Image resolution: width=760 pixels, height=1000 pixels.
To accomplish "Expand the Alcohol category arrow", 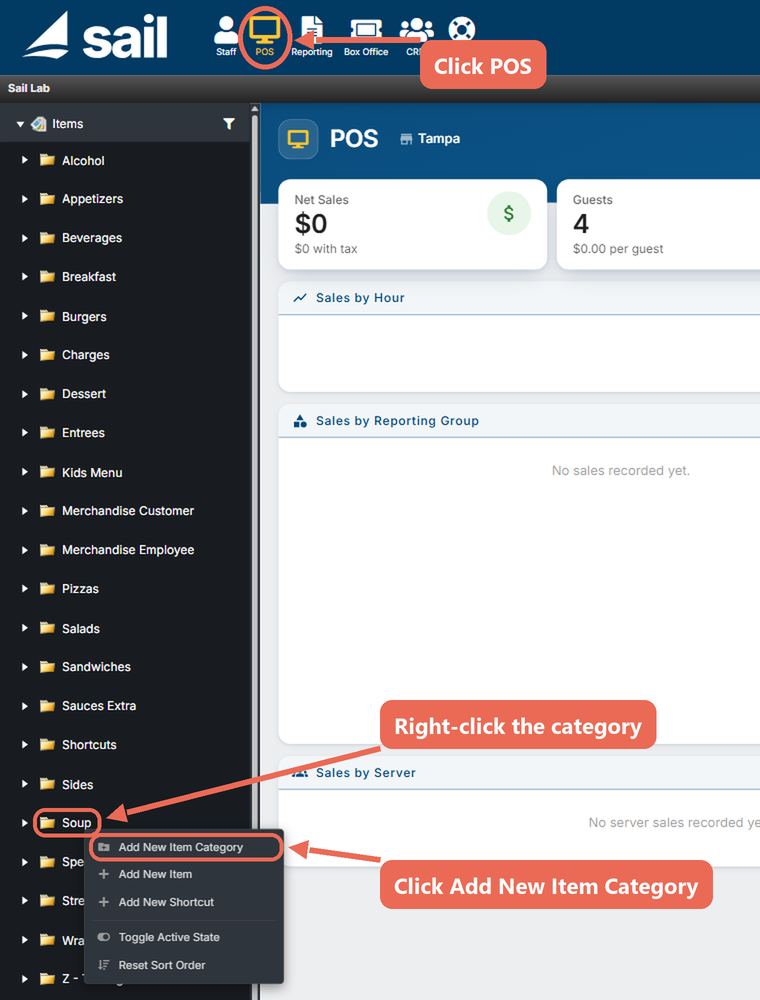I will (25, 160).
